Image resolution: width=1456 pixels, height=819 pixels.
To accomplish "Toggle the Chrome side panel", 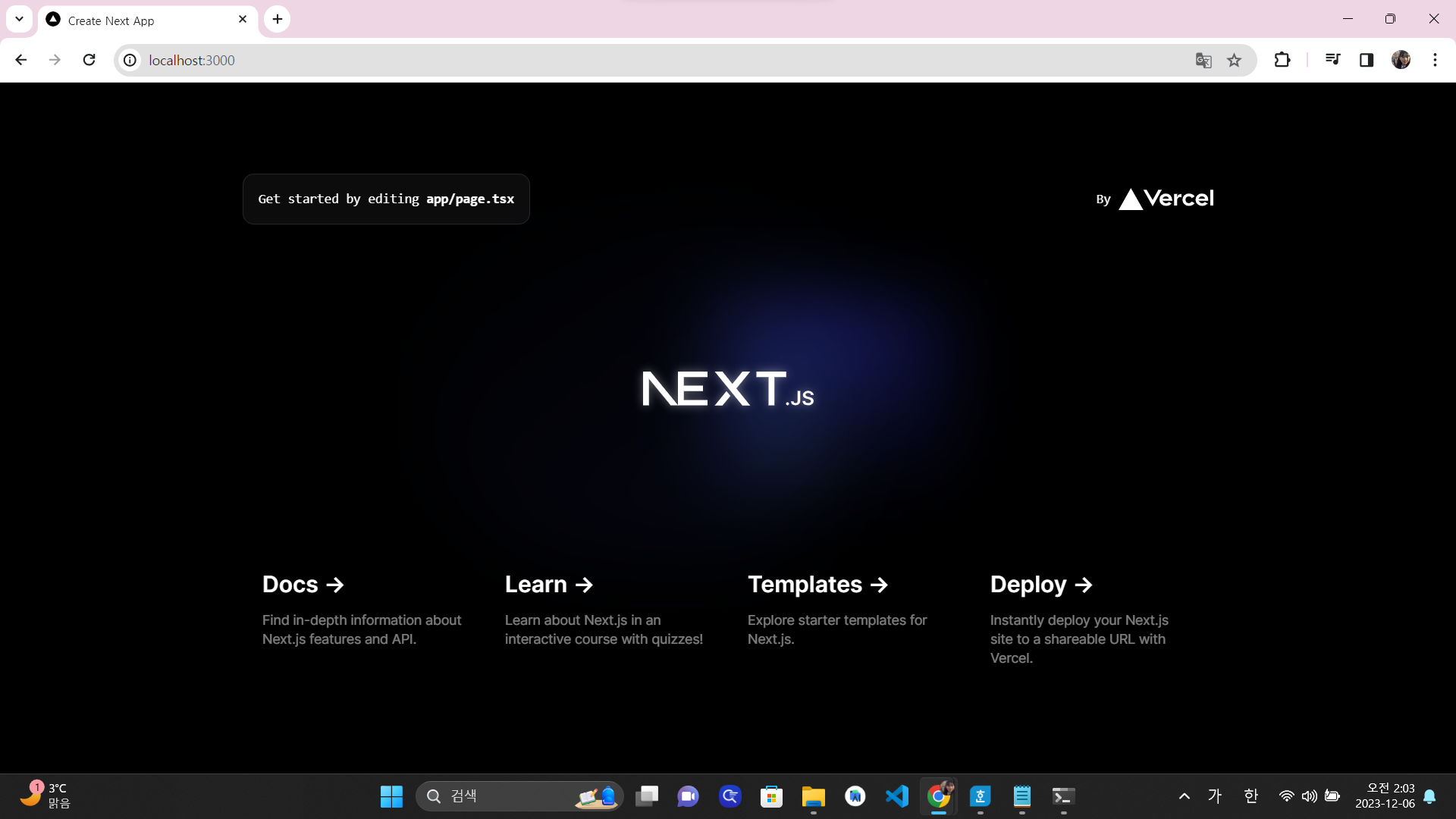I will (x=1367, y=60).
